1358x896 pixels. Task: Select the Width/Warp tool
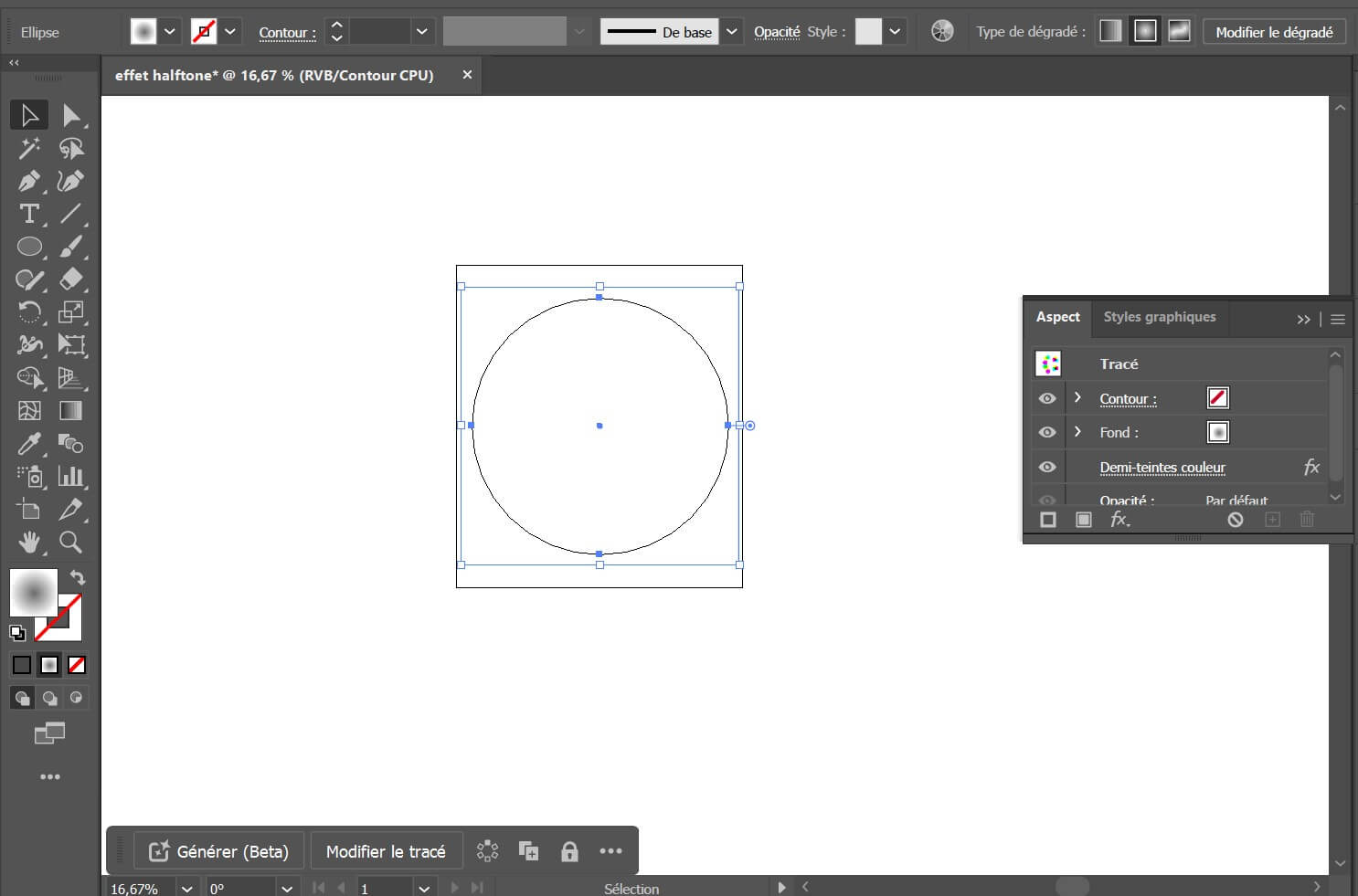29,345
